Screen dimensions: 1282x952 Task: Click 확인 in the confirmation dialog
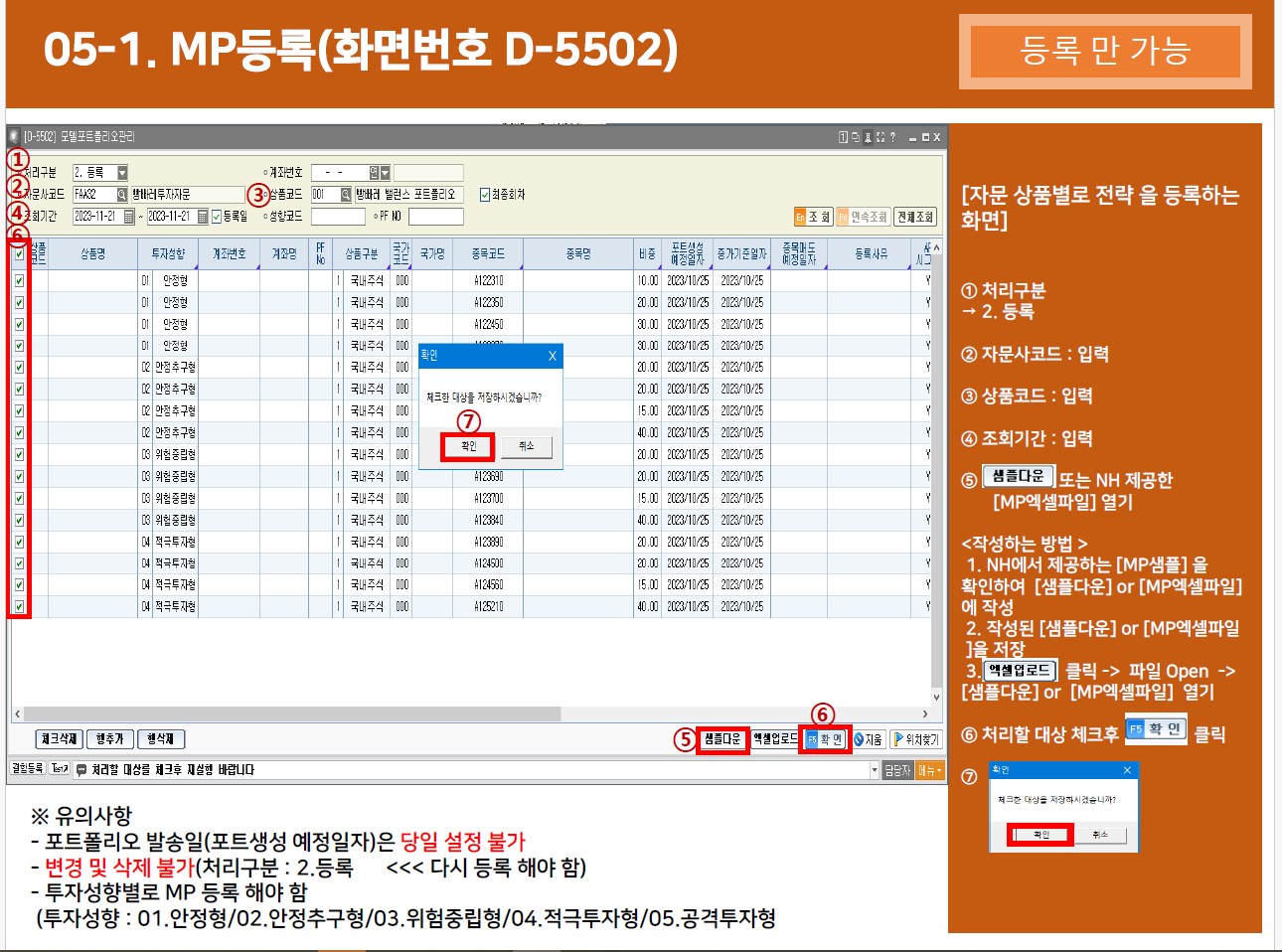pyautogui.click(x=468, y=446)
